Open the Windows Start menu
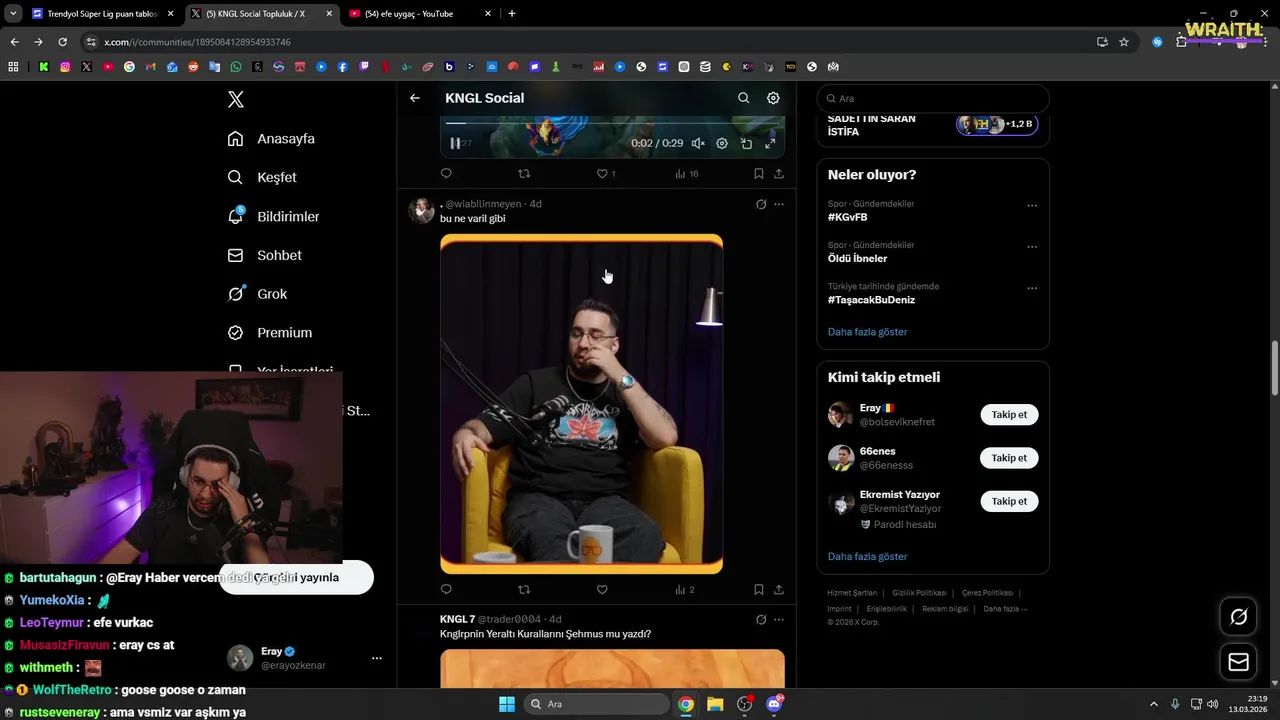 506,704
